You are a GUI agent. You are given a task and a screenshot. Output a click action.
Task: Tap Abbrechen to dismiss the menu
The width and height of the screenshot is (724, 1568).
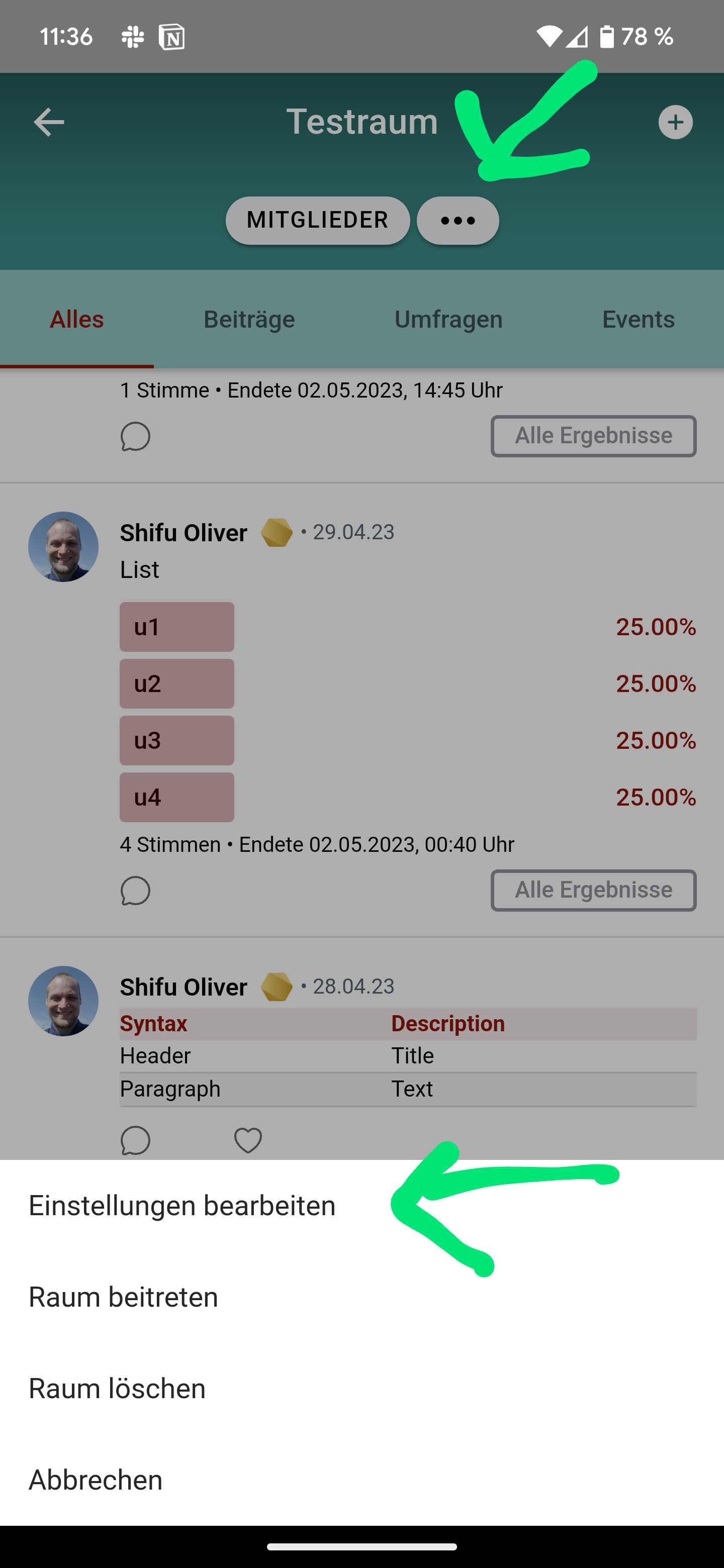(x=96, y=1480)
